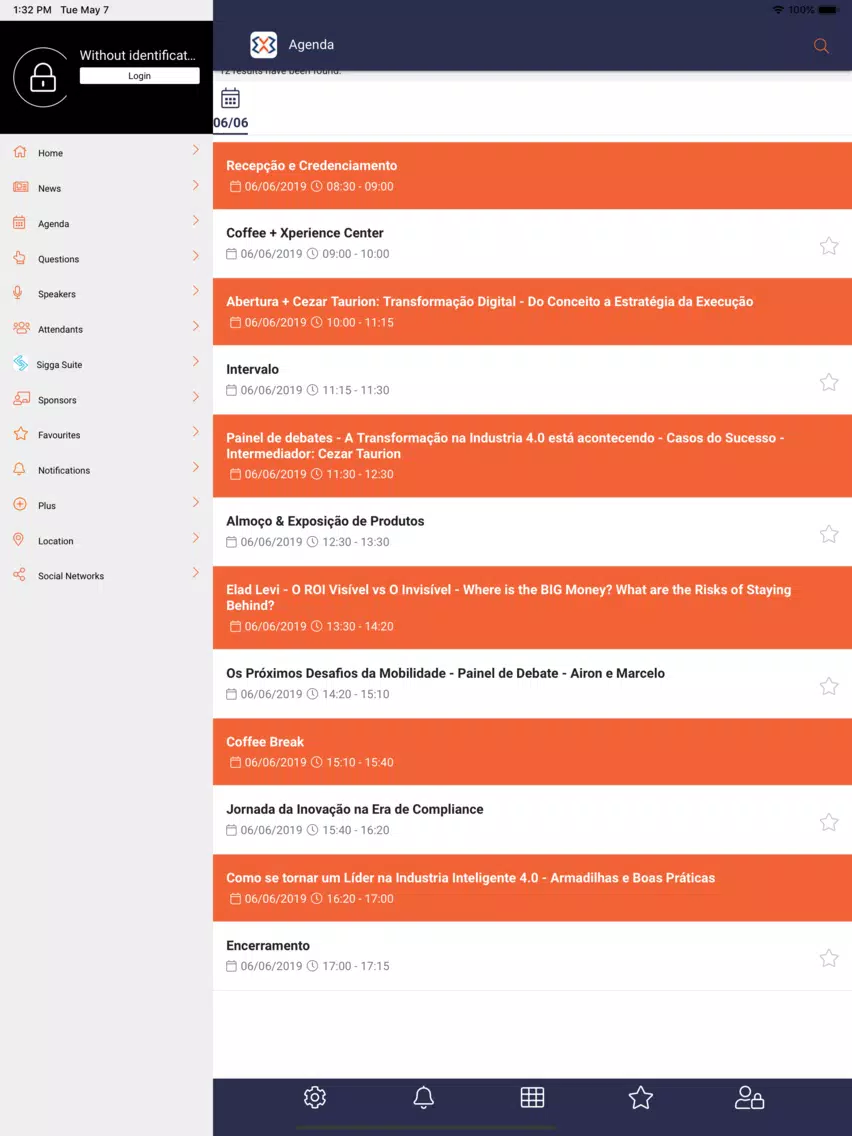Tap the padlock profile icon

[x=43, y=78]
